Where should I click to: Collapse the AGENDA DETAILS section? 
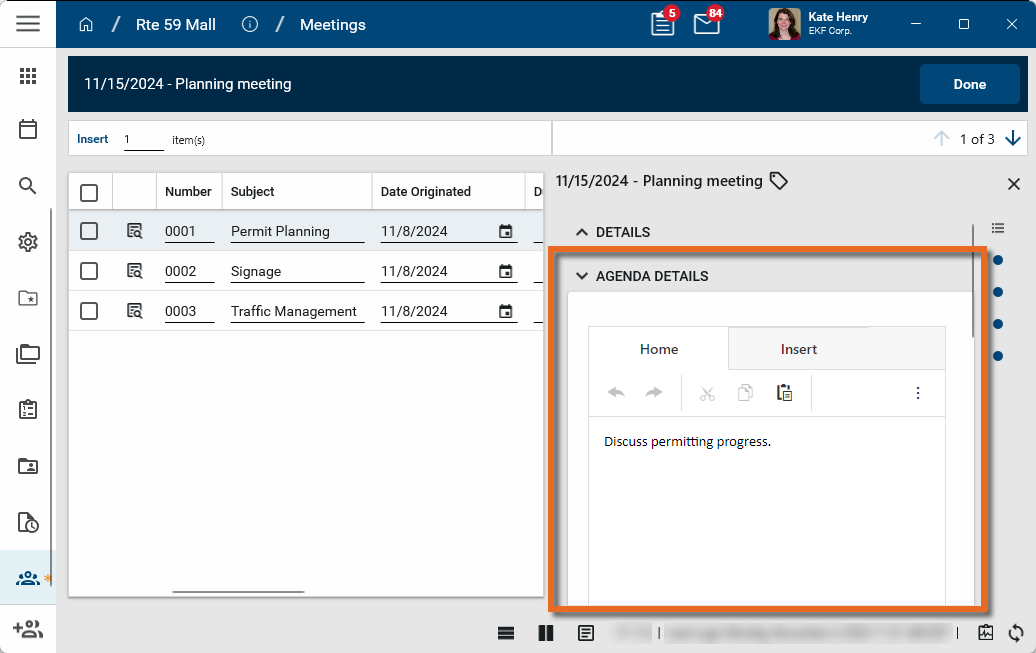[x=582, y=276]
